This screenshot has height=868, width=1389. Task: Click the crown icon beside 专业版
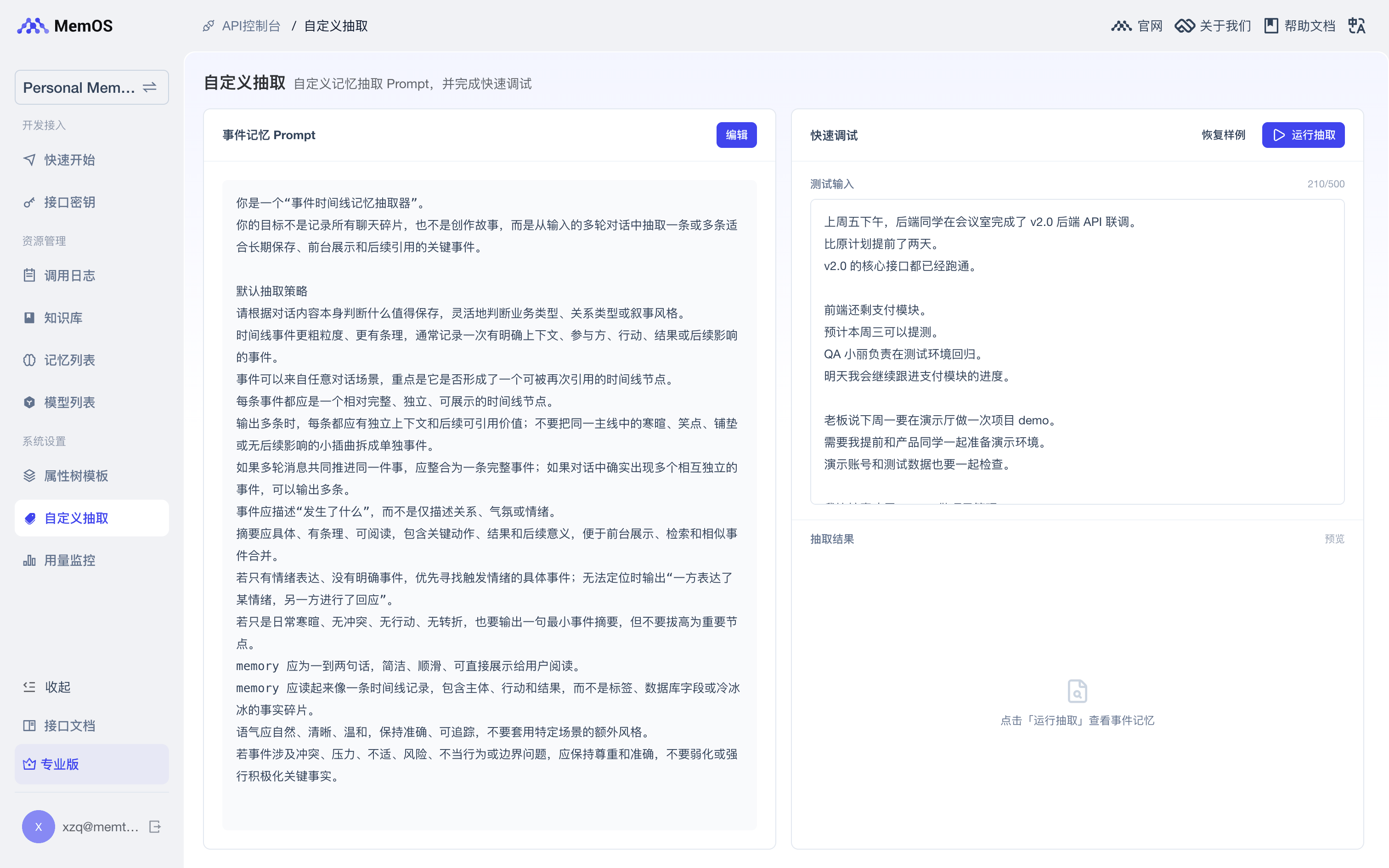(29, 764)
